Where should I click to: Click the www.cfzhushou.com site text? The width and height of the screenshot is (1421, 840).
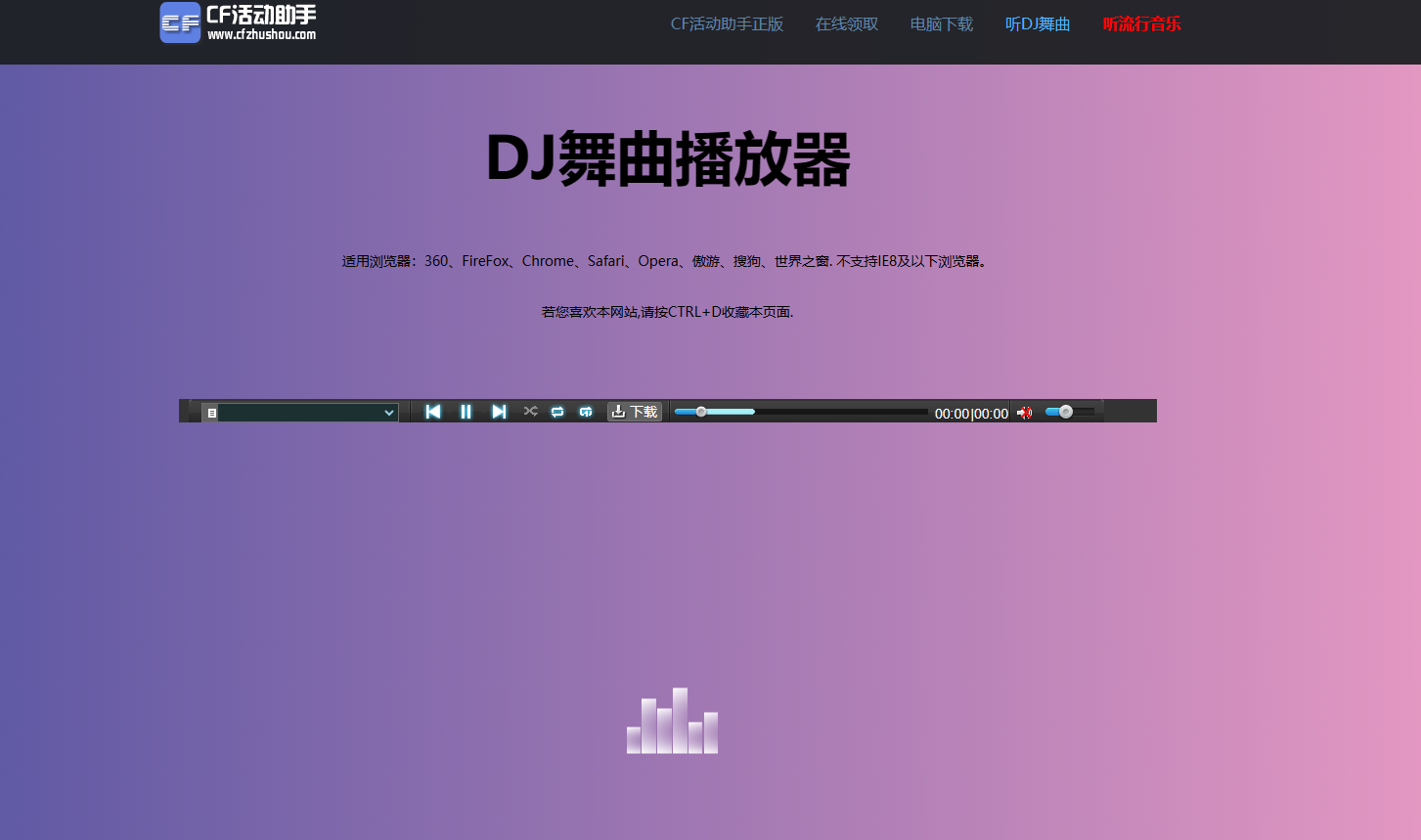(261, 34)
